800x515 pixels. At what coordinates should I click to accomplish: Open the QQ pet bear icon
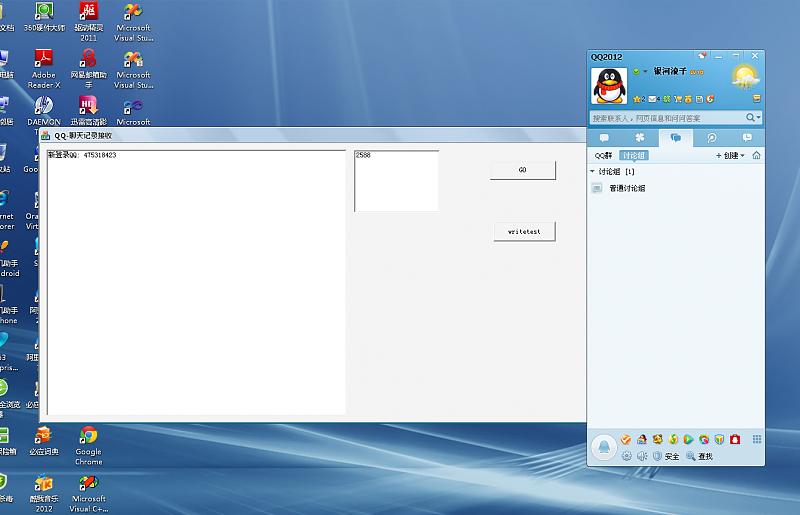[658, 439]
